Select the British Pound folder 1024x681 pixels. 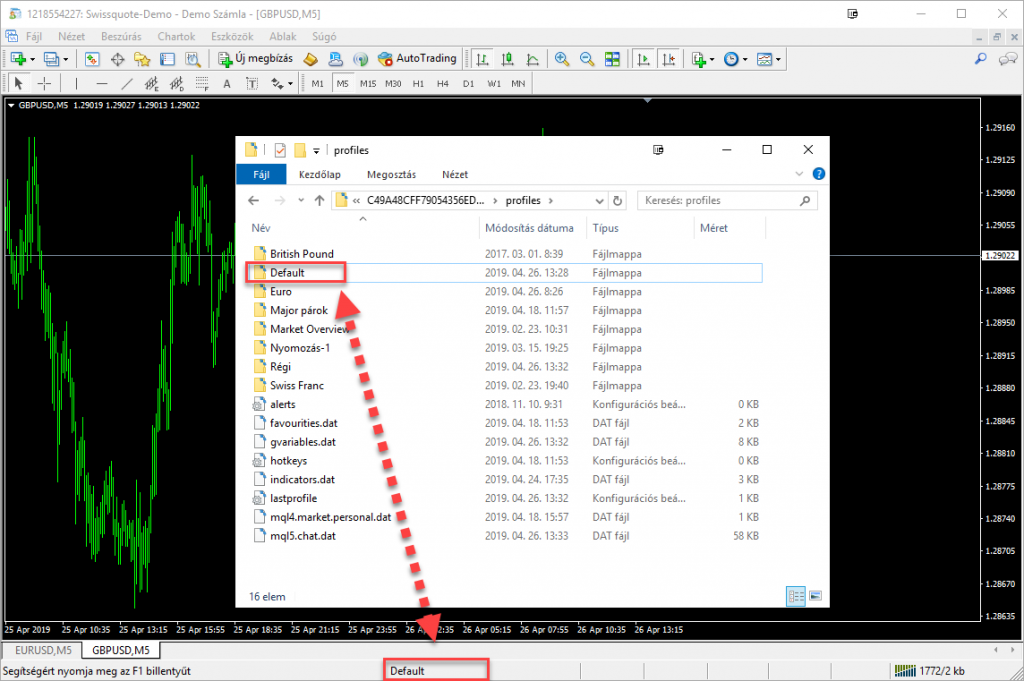click(301, 253)
